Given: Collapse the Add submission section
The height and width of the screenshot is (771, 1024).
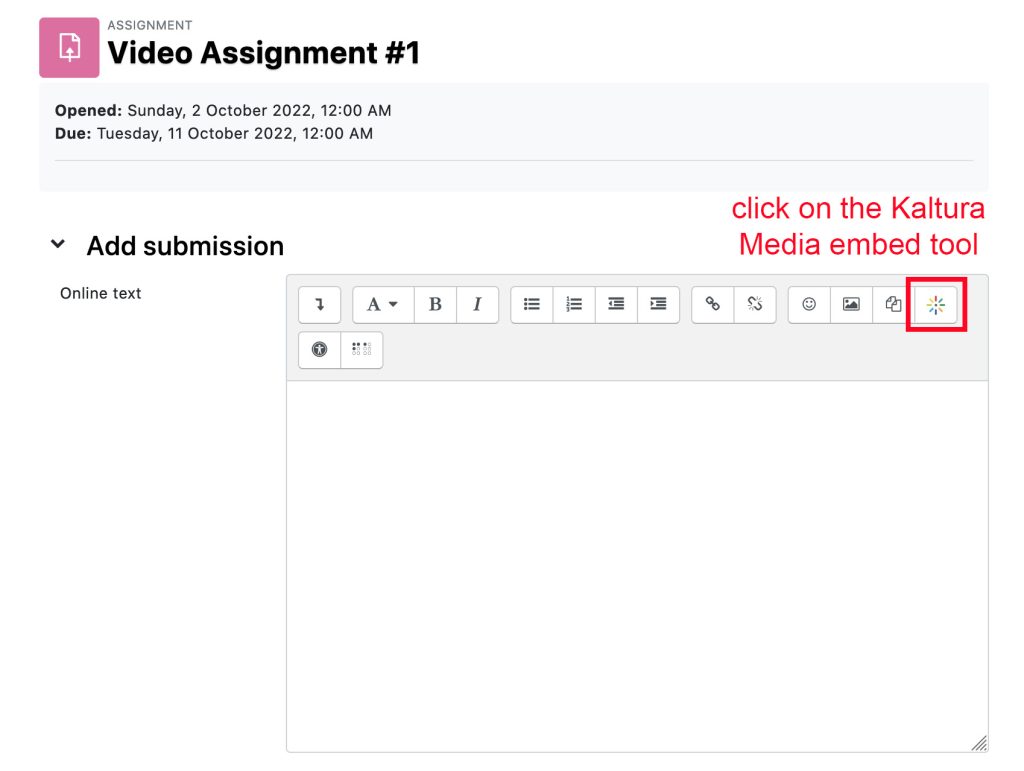Looking at the screenshot, I should click(57, 244).
